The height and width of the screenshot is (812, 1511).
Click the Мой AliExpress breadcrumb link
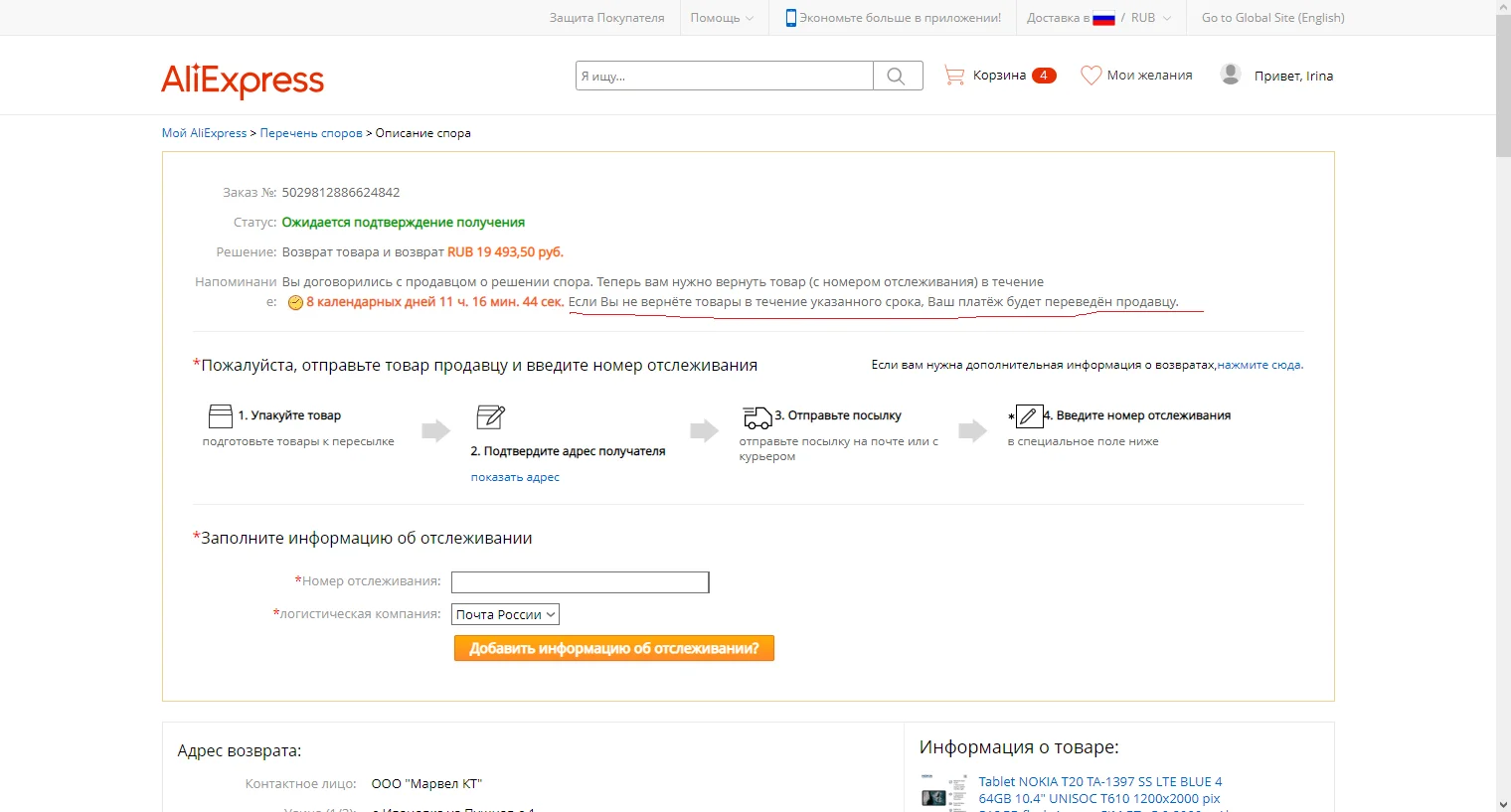click(x=204, y=133)
